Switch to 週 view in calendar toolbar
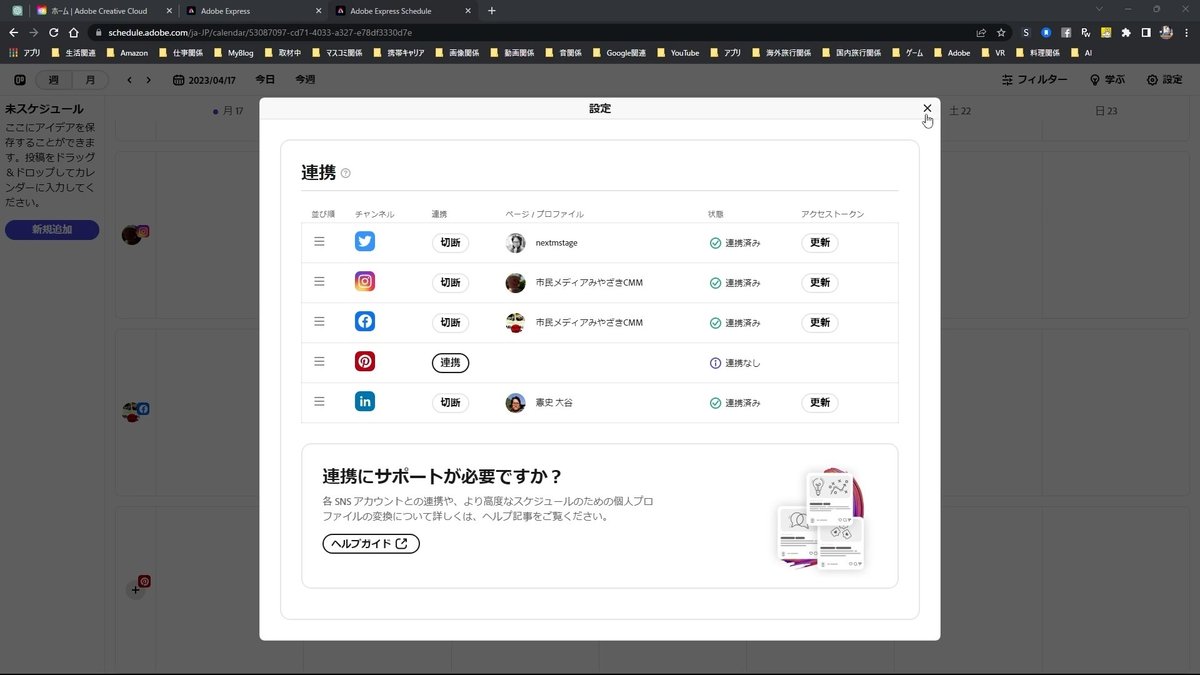 53,79
